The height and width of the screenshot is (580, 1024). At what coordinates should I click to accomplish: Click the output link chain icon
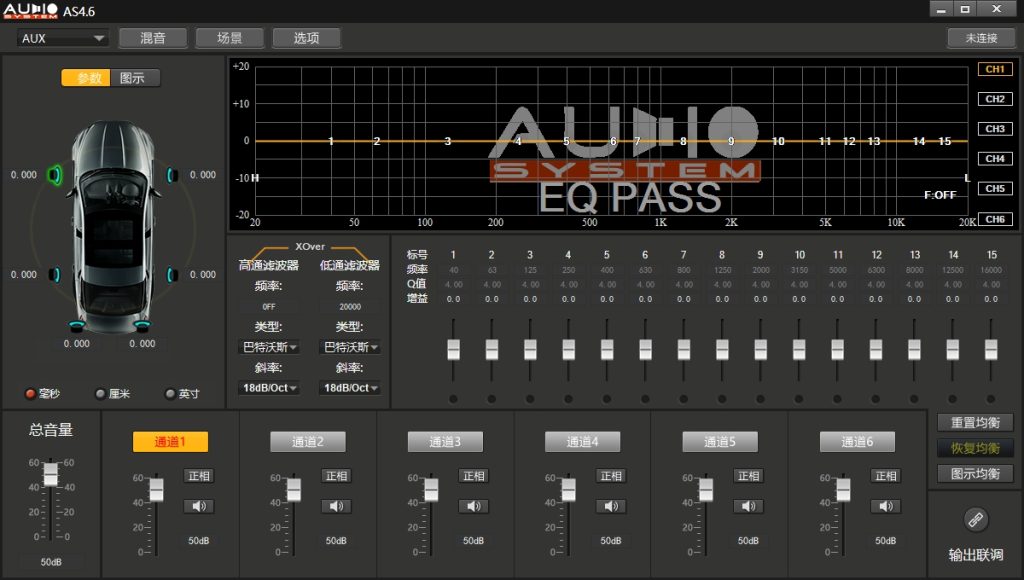[976, 520]
